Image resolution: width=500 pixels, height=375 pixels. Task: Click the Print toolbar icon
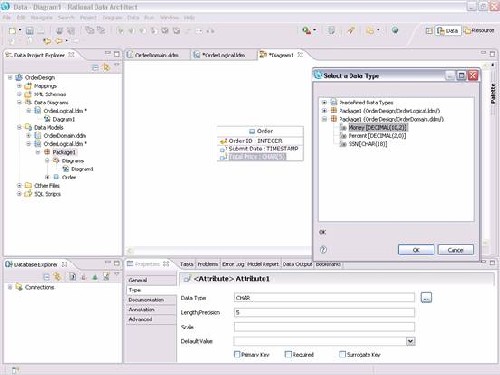click(41, 31)
